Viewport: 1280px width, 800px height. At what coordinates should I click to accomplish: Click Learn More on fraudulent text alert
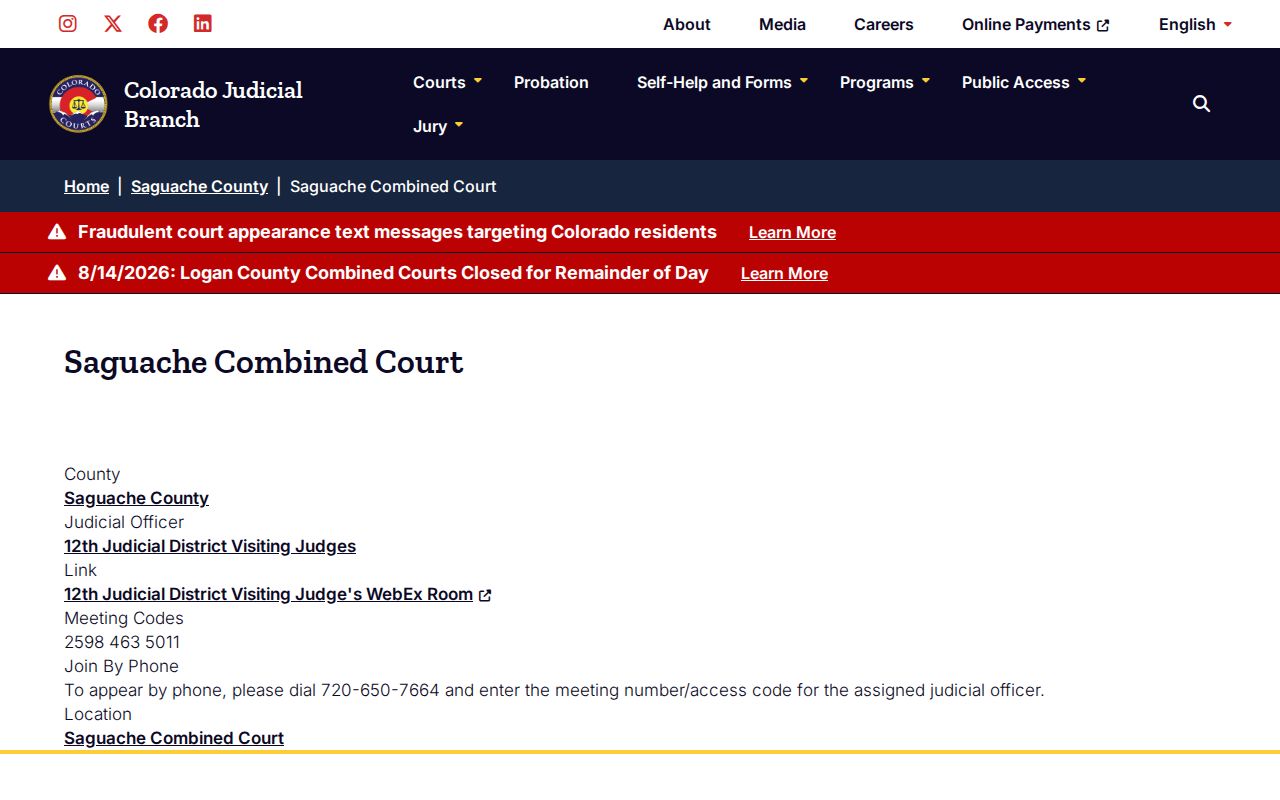point(792,232)
